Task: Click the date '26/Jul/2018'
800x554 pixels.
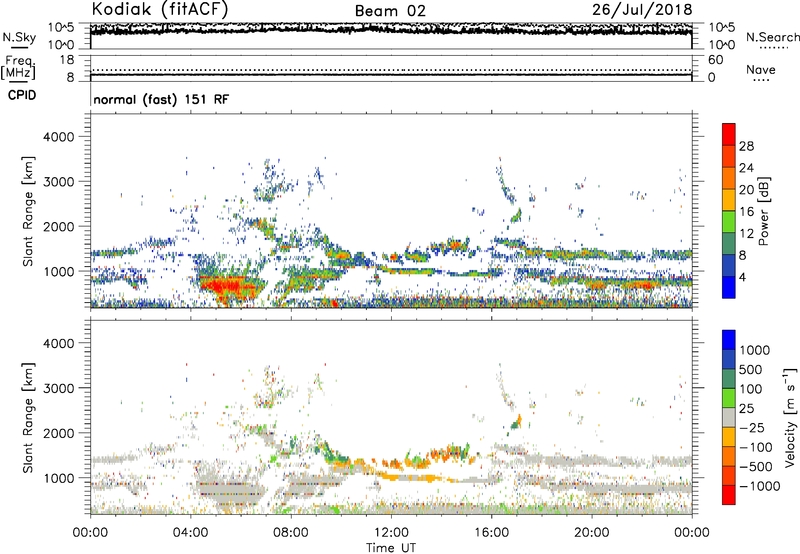Action: (642, 9)
